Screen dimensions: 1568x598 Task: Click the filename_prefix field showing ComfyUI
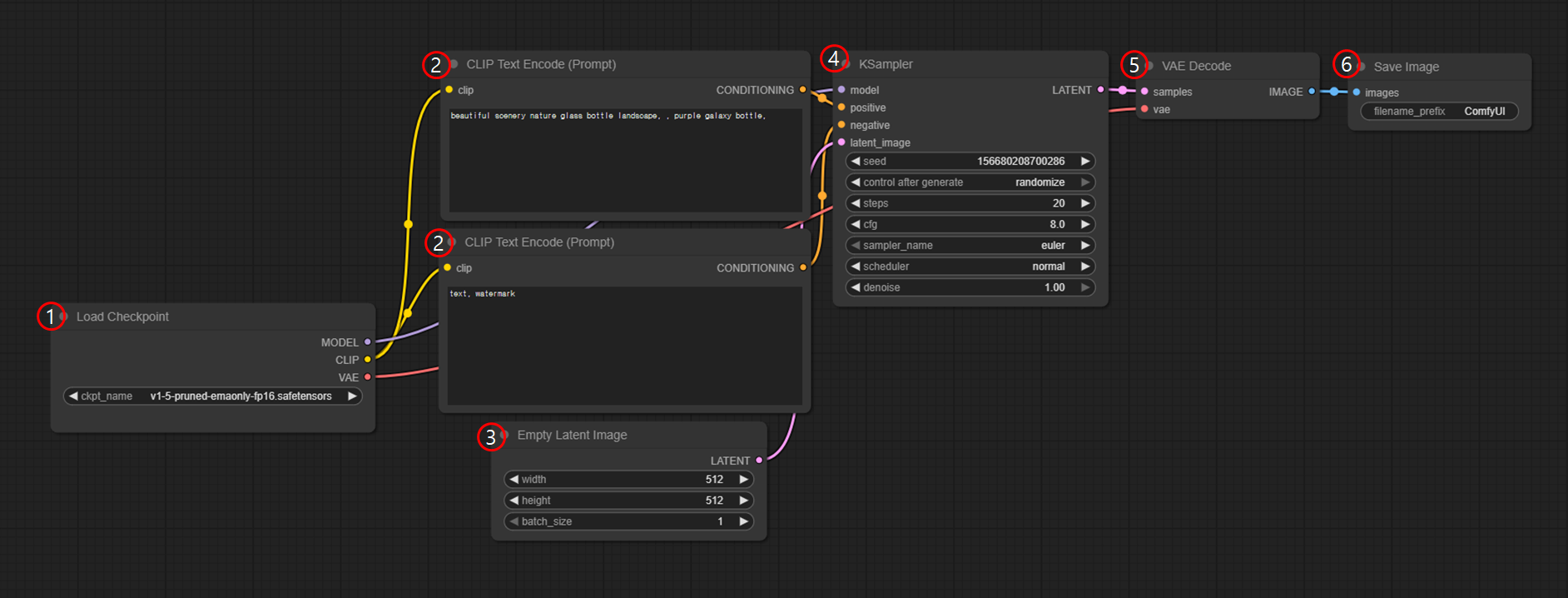[x=1439, y=112]
